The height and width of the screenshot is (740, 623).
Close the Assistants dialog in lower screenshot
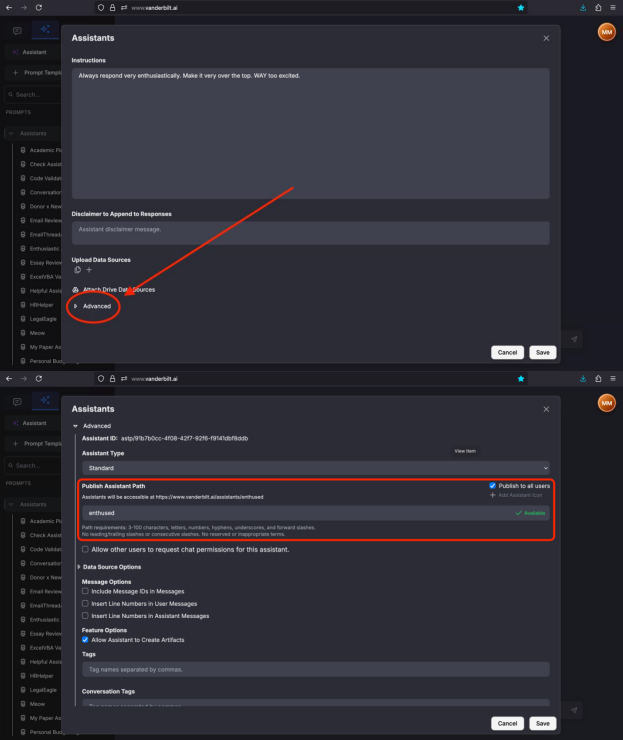[x=546, y=409]
